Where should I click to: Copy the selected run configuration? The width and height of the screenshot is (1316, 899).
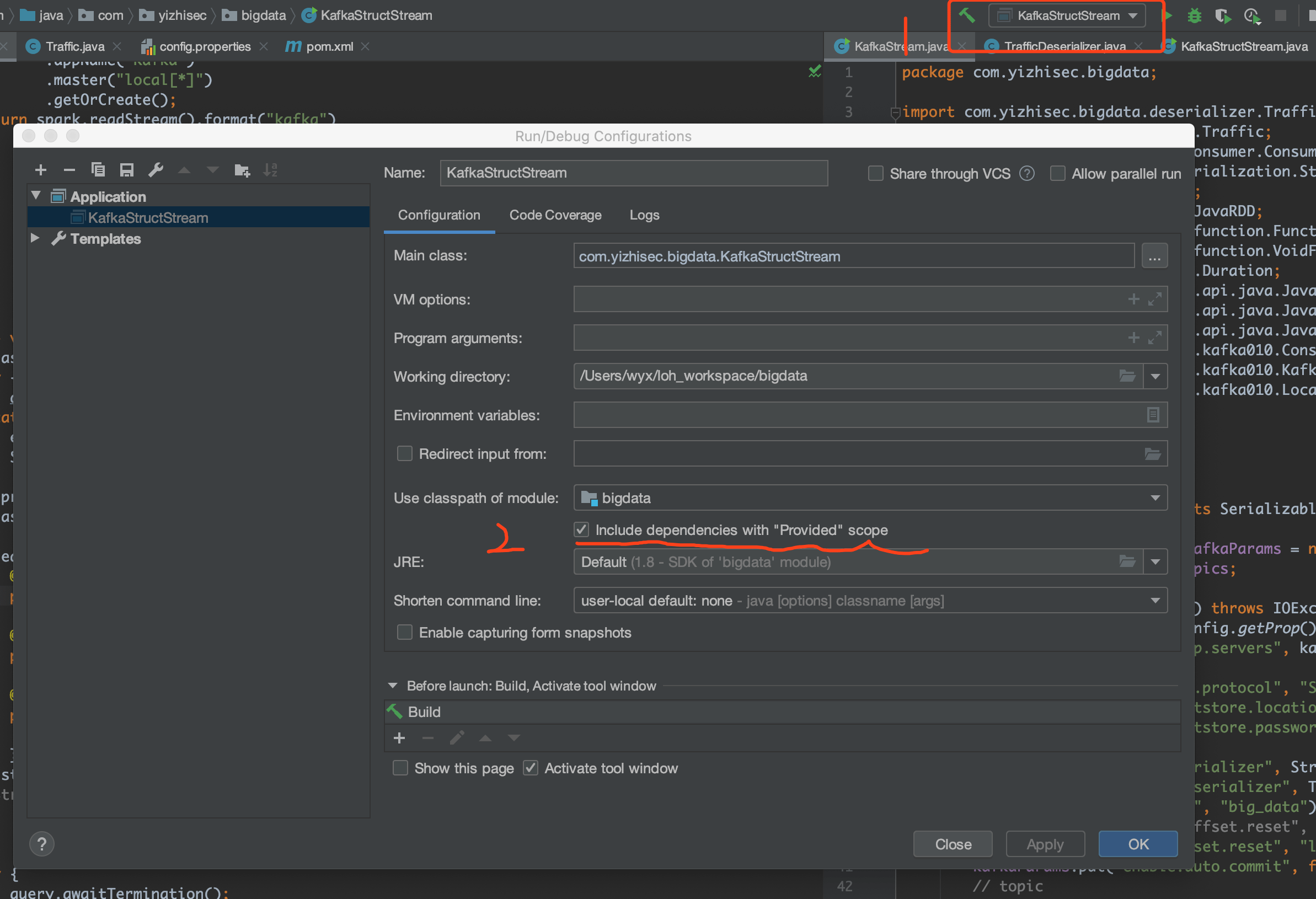point(99,169)
